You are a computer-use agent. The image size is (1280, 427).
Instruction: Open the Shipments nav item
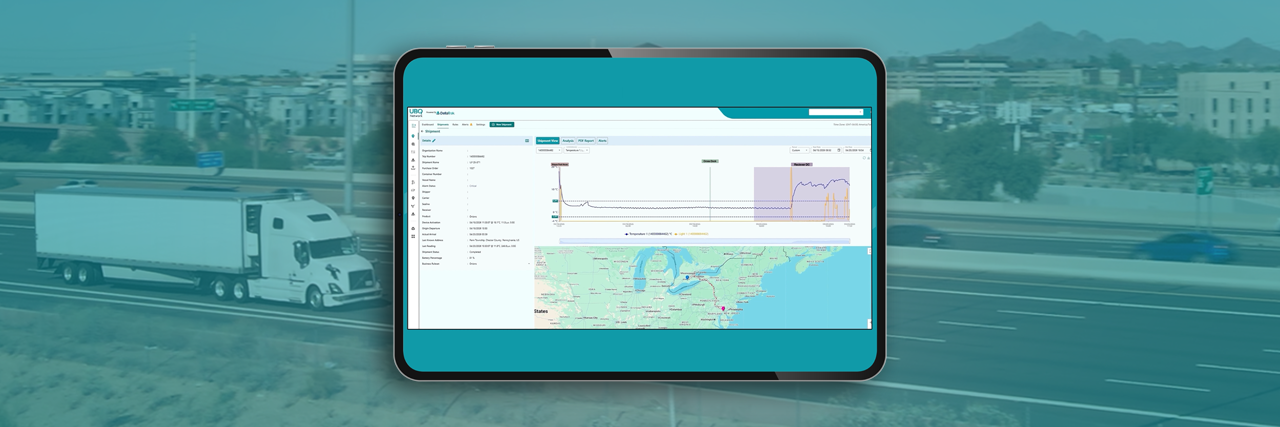point(443,124)
